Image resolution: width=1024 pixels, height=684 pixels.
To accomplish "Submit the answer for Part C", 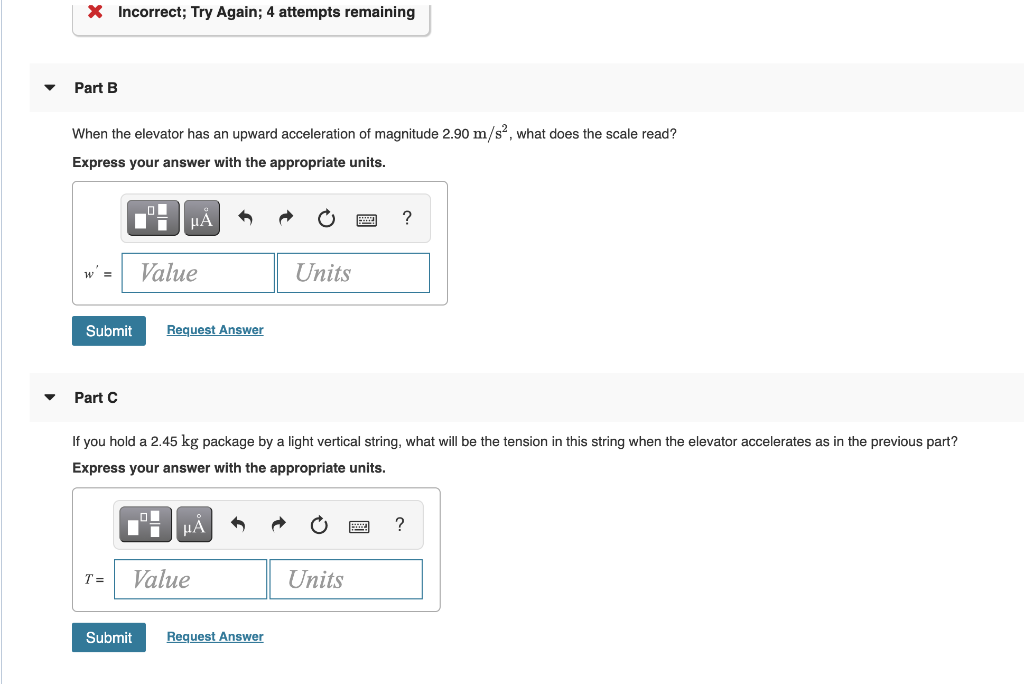I will [x=108, y=636].
